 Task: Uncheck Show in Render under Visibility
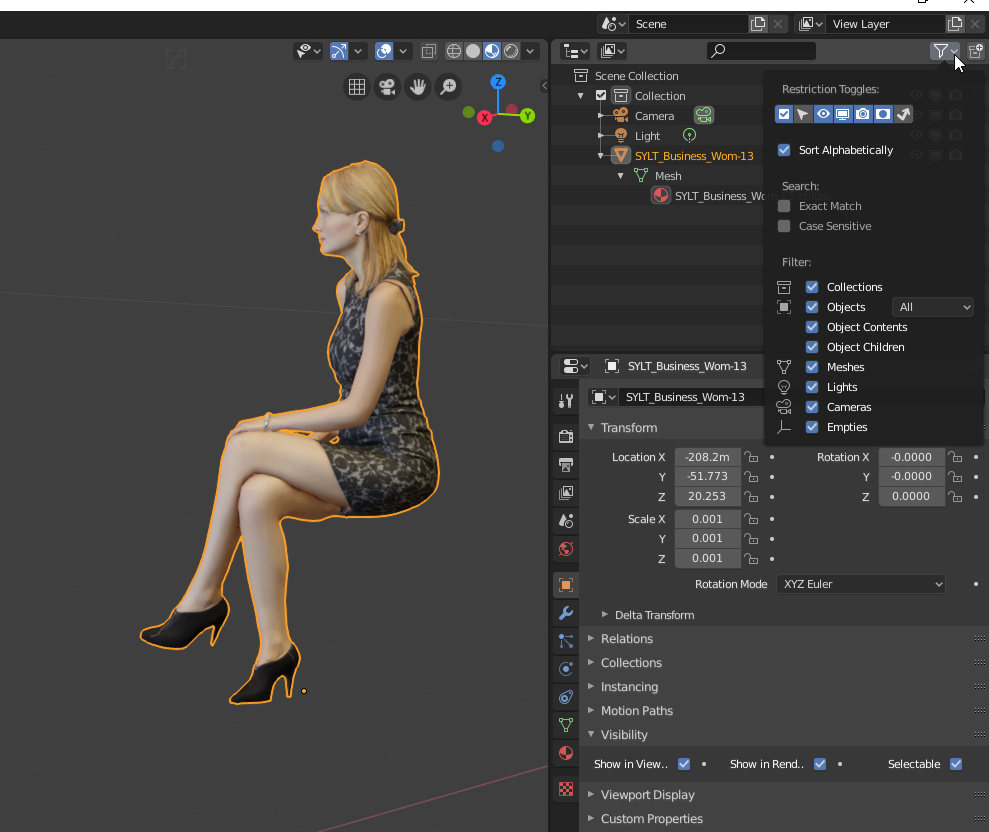pyautogui.click(x=819, y=764)
